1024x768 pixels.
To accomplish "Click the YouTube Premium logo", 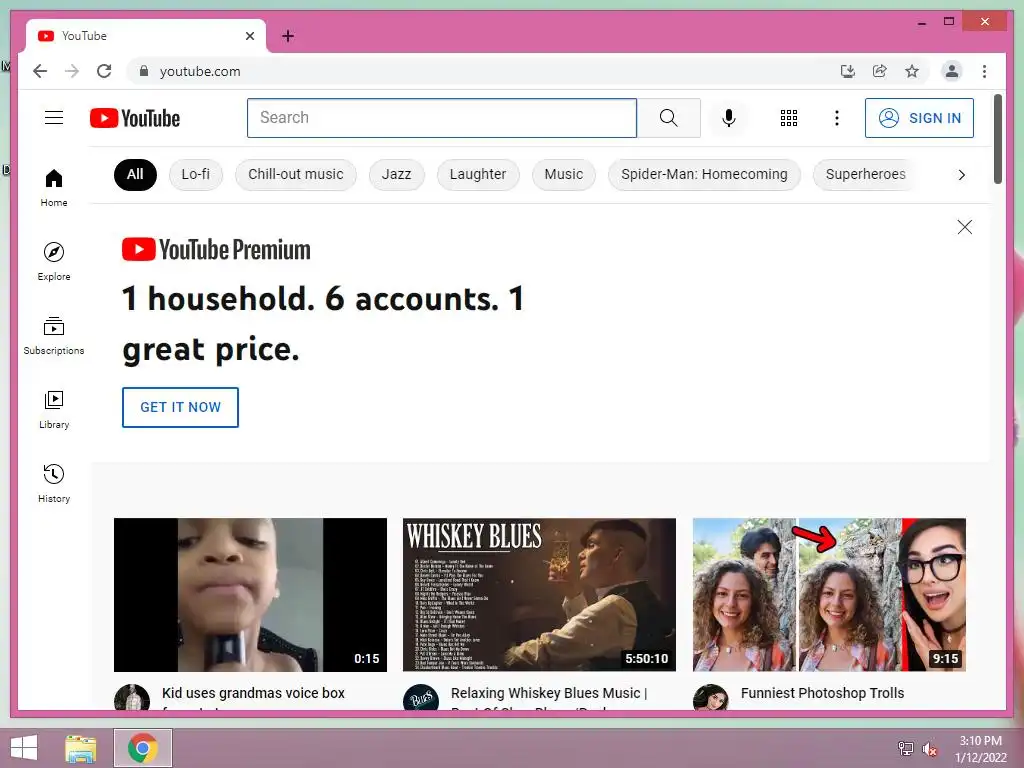I will coord(216,249).
